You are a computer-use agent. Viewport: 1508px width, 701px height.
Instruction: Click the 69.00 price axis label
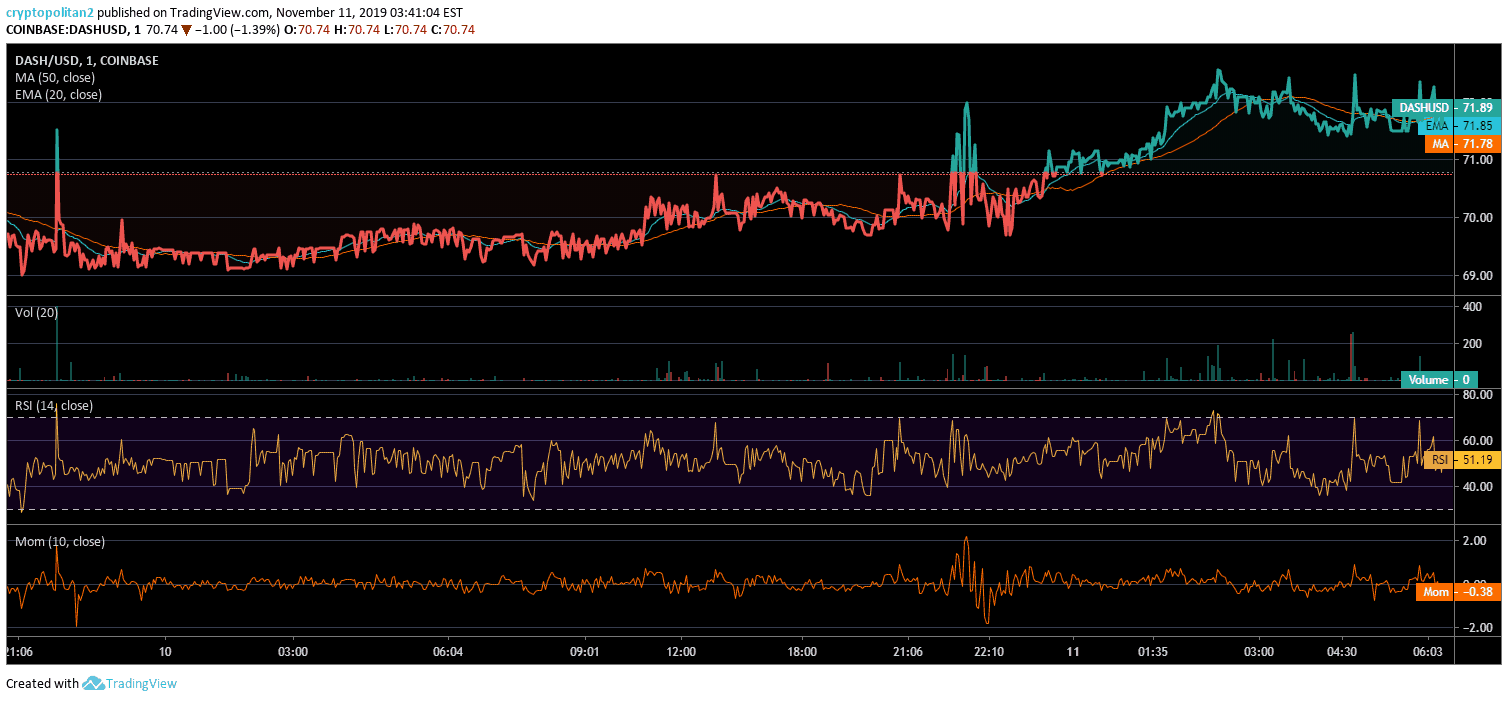1476,276
